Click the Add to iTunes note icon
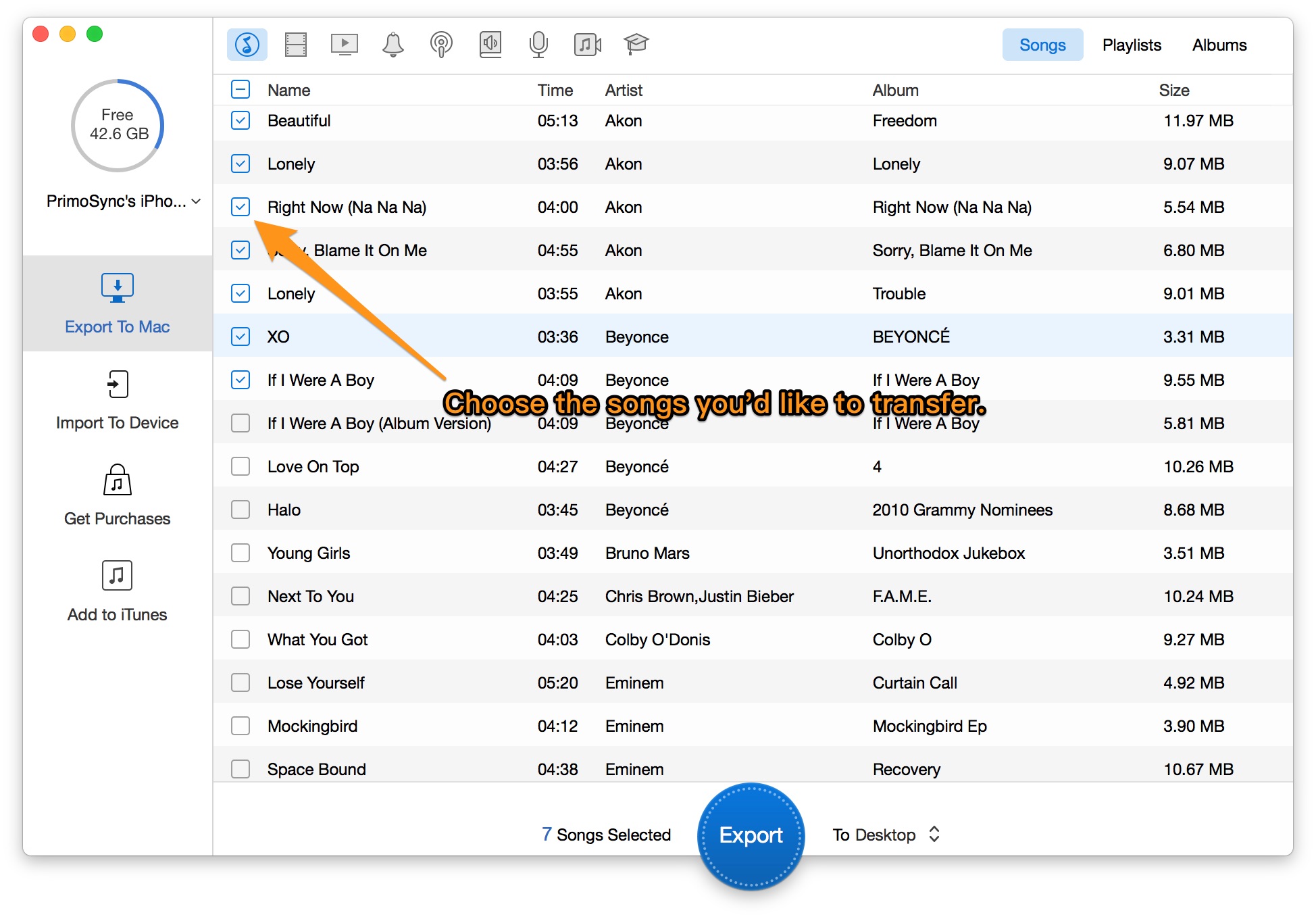Viewport: 1316px width, 919px height. (x=118, y=576)
